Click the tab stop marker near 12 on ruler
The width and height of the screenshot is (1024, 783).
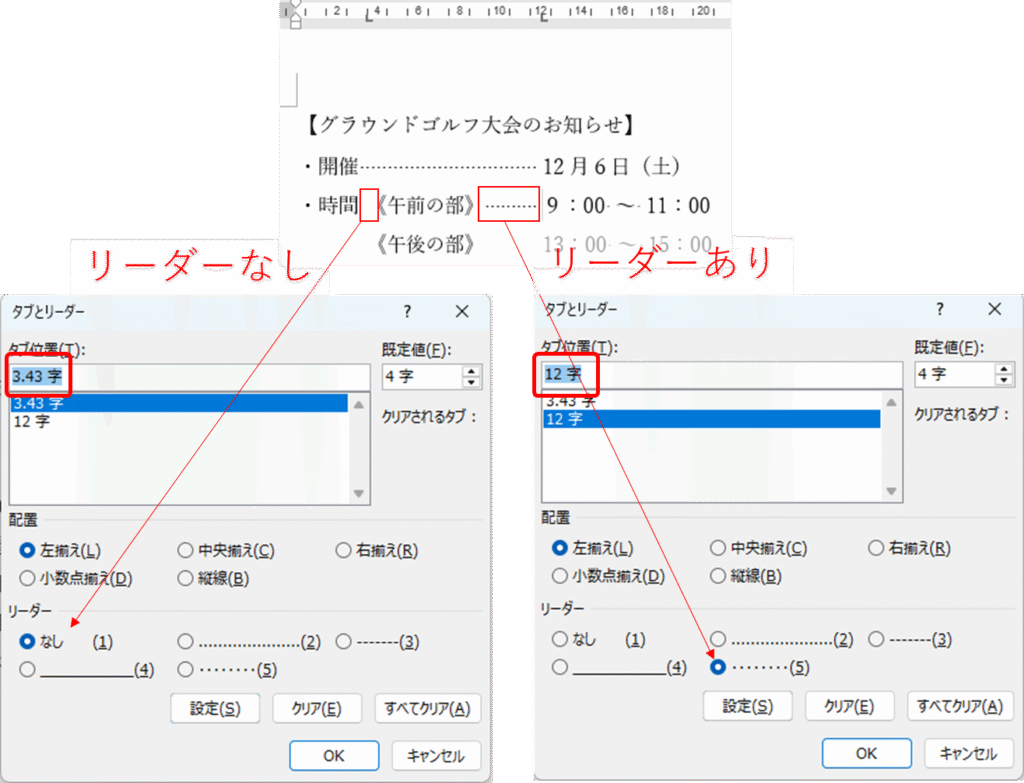point(541,17)
